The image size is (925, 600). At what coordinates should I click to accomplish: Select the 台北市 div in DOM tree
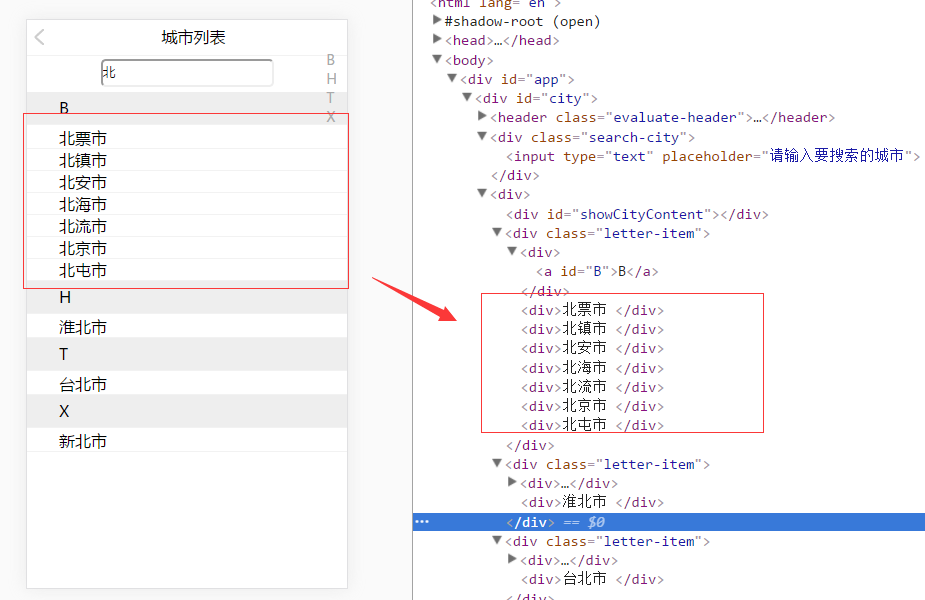click(x=592, y=579)
